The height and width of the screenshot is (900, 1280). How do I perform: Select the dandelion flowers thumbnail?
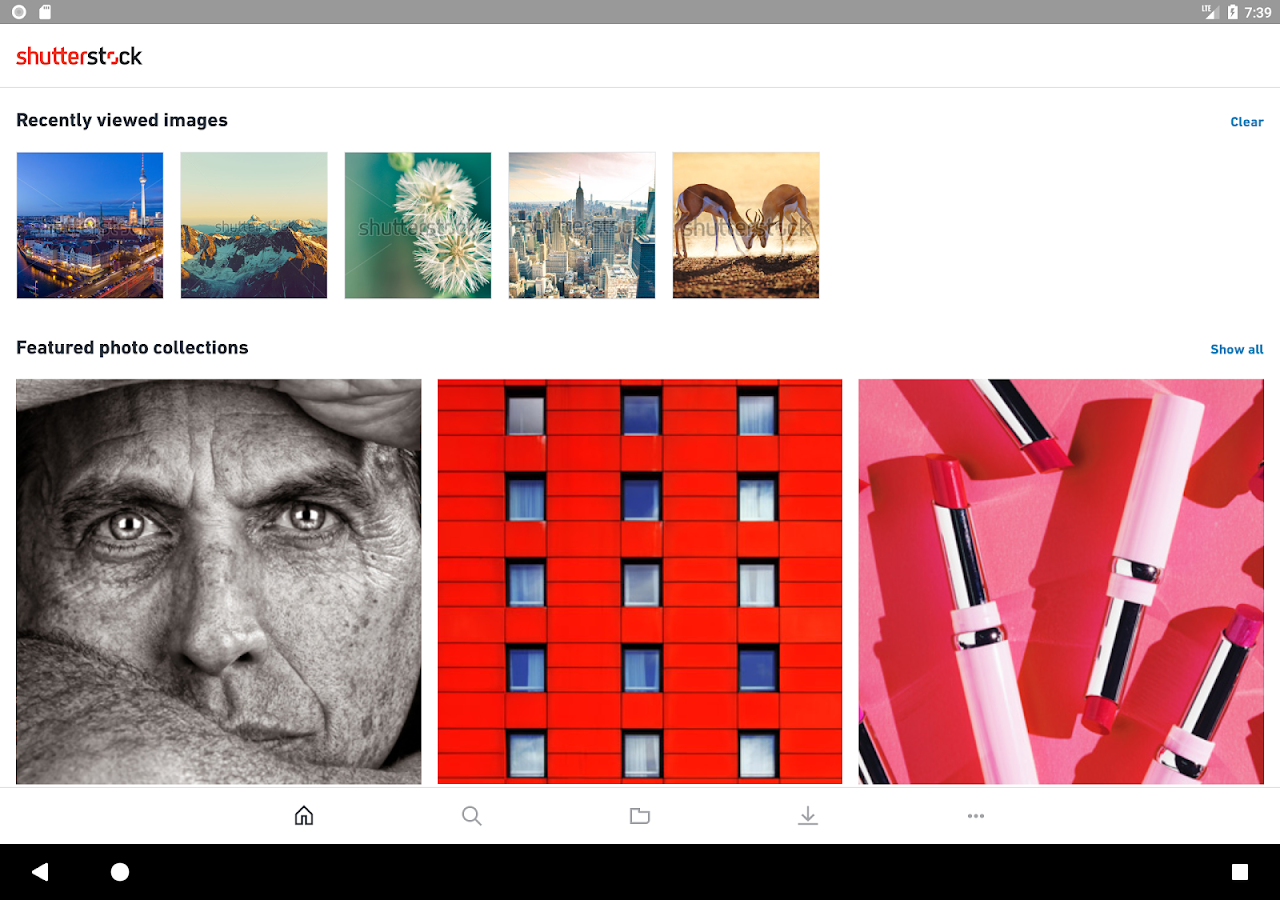pos(417,225)
